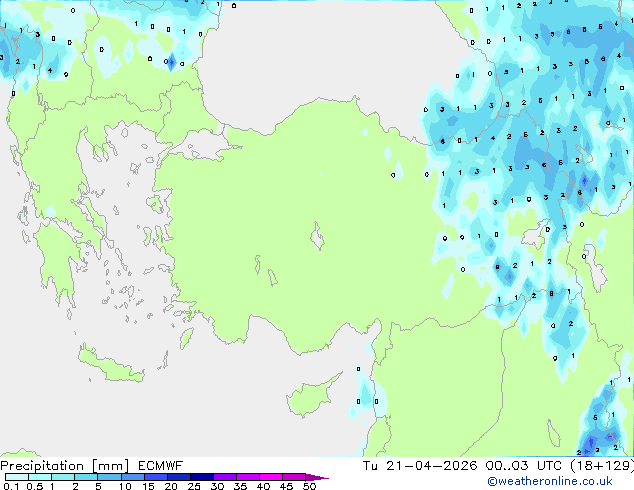
Task: Click the 10–15 mm legend swatch
Action: [x=132, y=477]
